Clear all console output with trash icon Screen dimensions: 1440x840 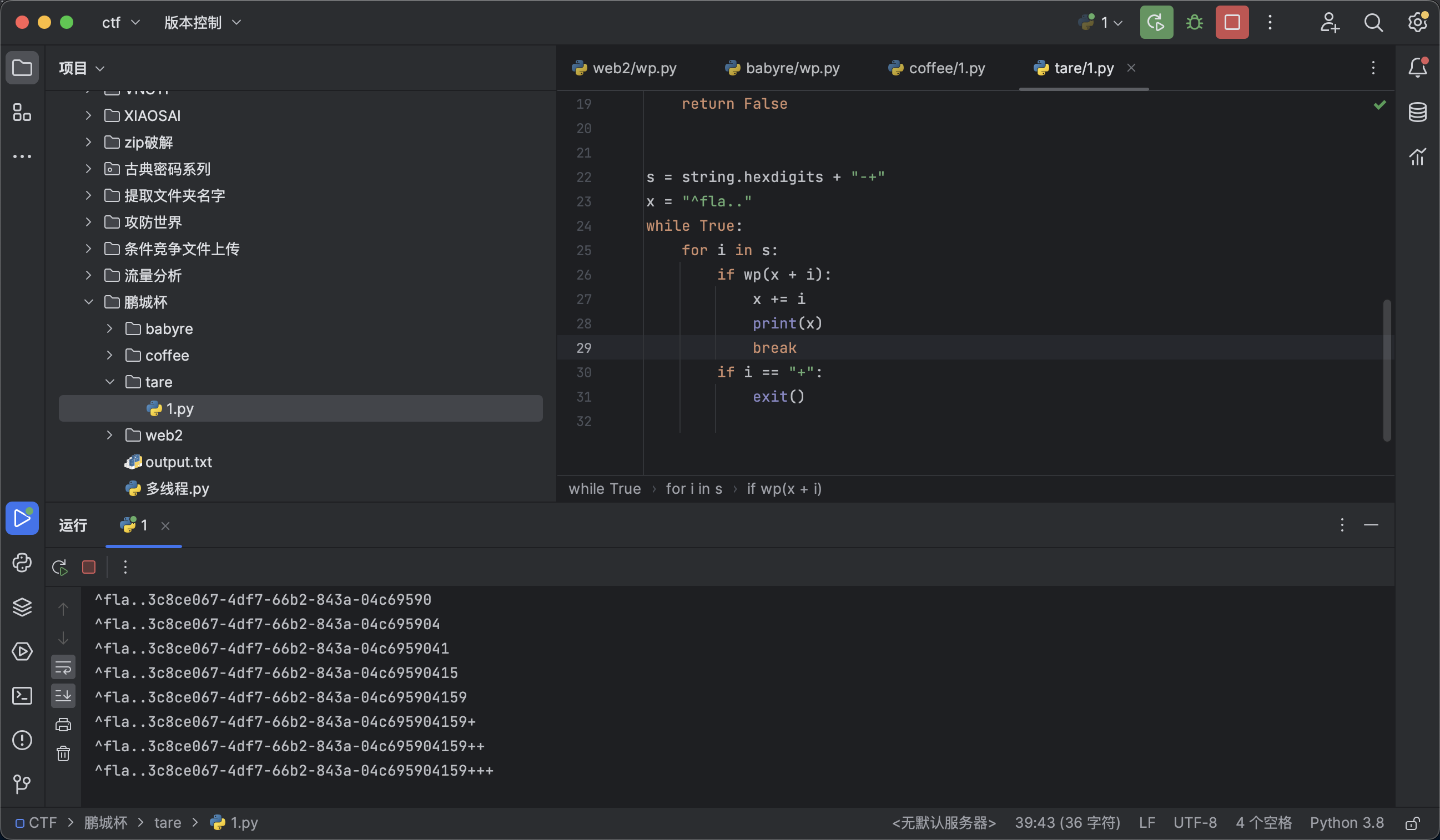(63, 754)
